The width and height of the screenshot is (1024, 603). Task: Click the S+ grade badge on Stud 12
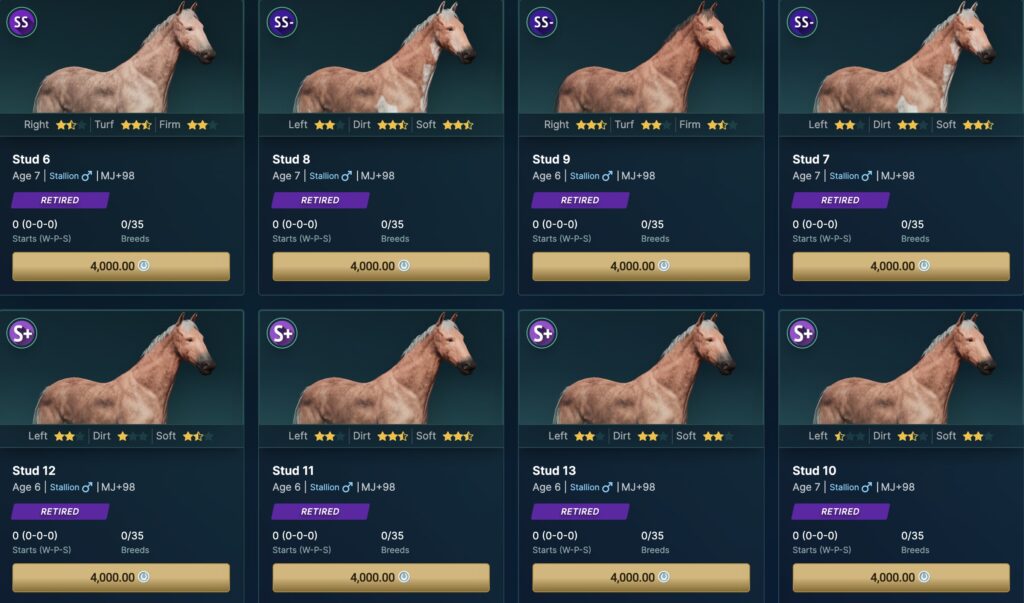22,333
